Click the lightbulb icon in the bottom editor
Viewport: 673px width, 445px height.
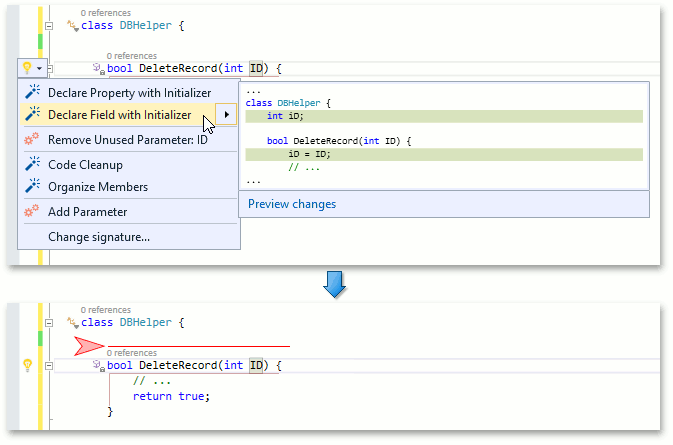click(x=27, y=366)
